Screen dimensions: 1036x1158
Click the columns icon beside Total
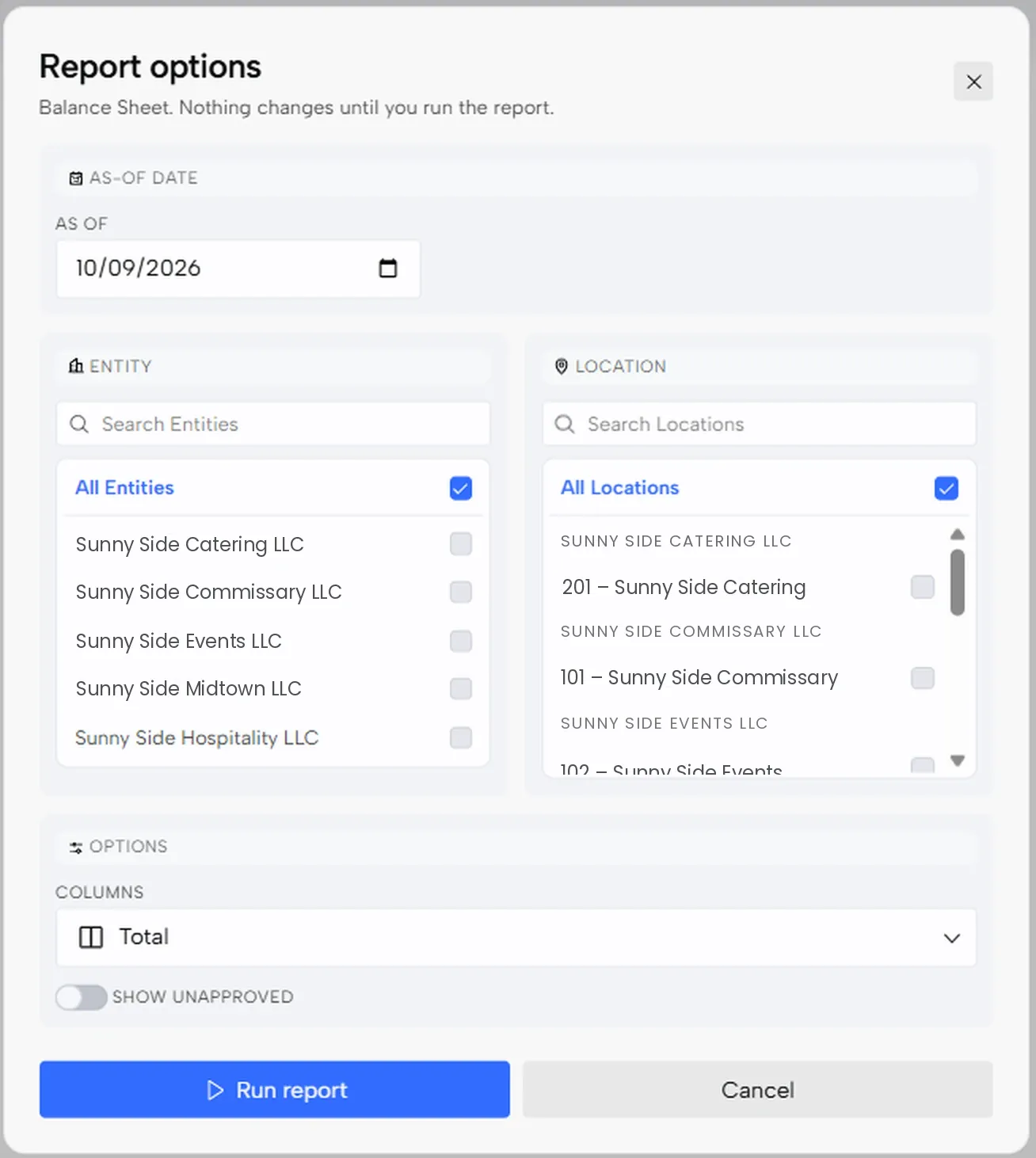coord(91,937)
